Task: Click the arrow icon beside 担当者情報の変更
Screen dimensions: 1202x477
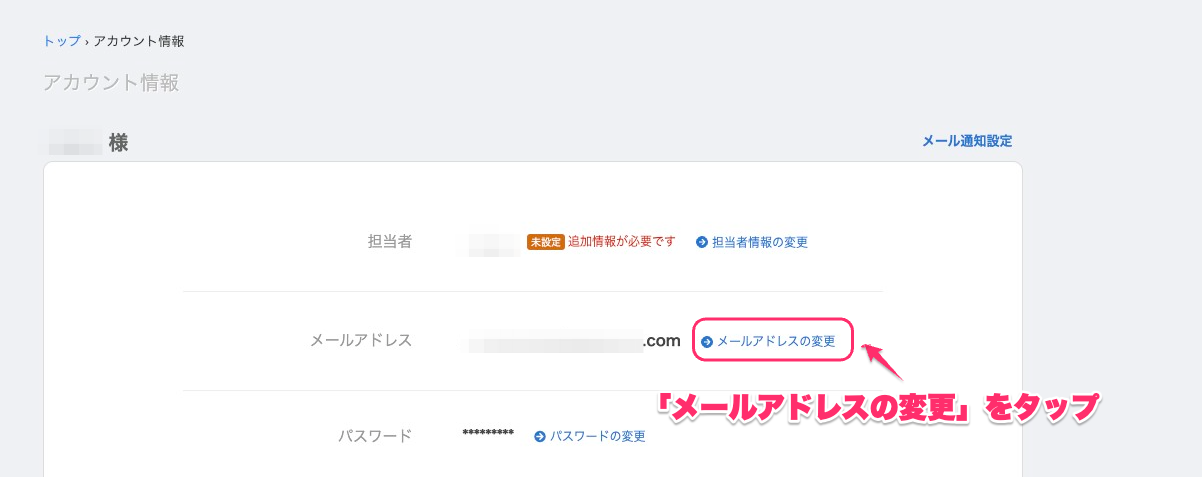Action: coord(702,242)
